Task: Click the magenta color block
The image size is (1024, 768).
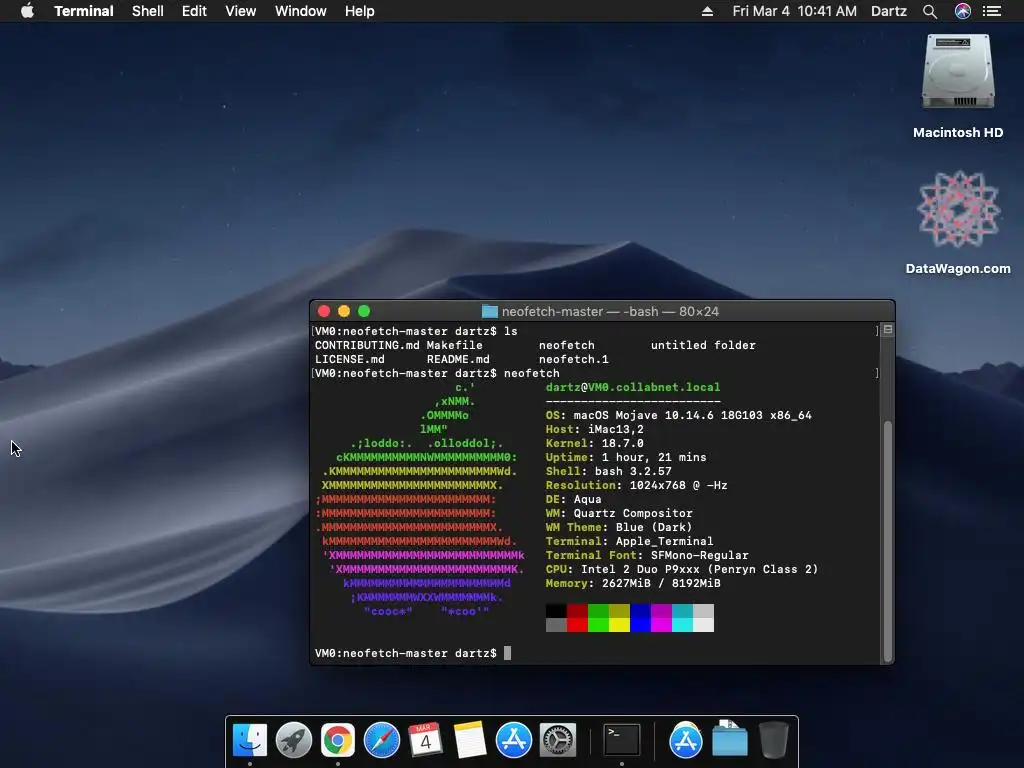Action: (662, 611)
